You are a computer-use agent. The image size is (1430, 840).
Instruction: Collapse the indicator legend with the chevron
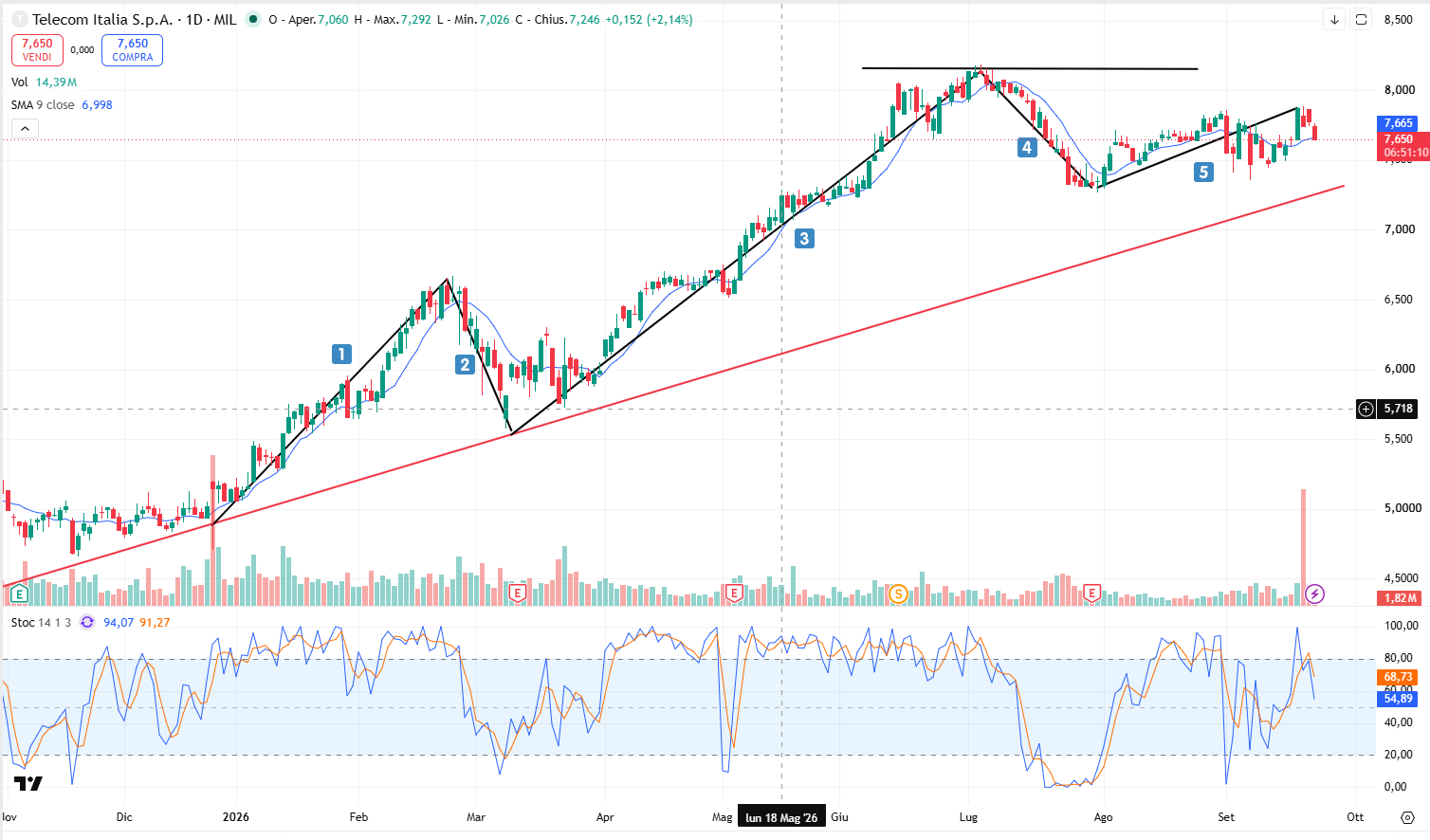coord(25,129)
